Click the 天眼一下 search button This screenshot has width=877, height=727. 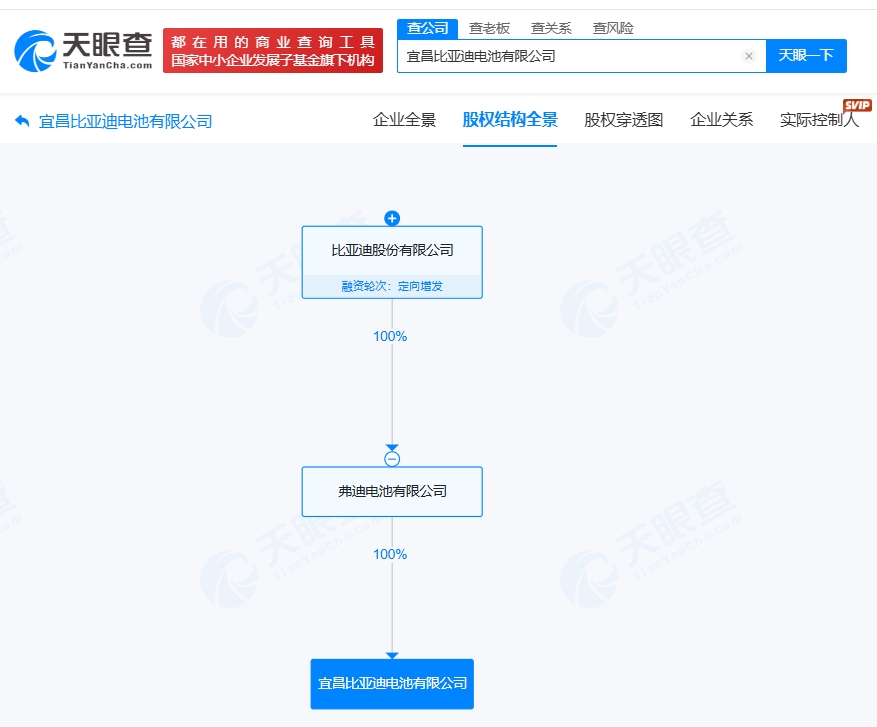807,56
